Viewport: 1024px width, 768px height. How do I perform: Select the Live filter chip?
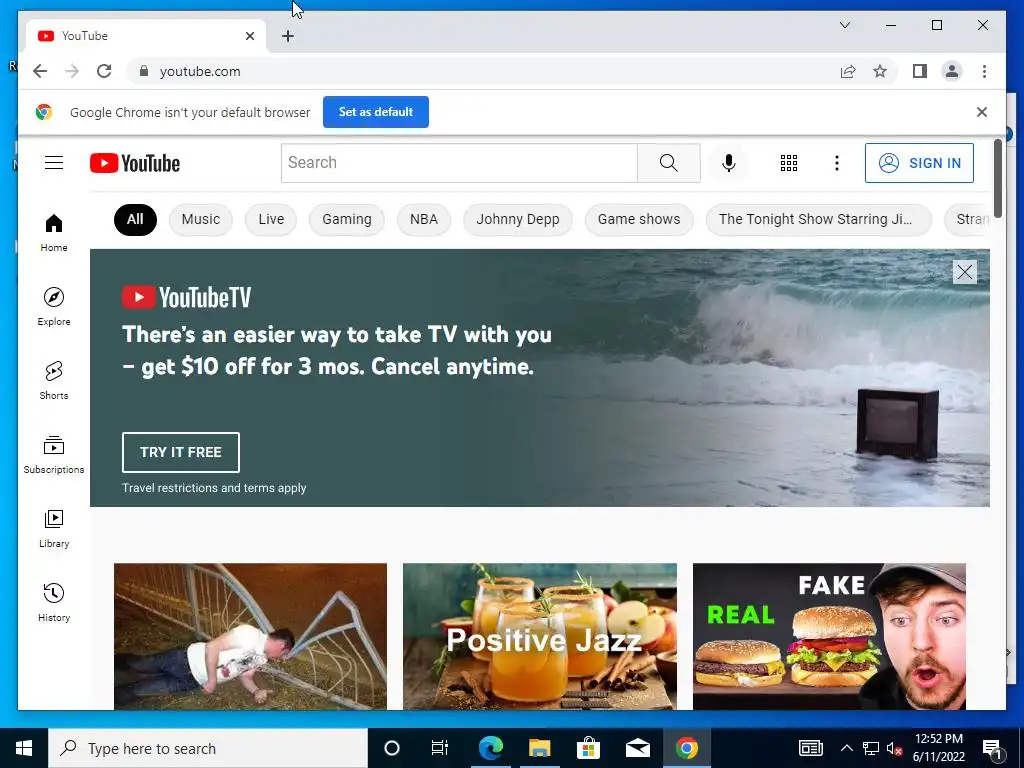271,219
